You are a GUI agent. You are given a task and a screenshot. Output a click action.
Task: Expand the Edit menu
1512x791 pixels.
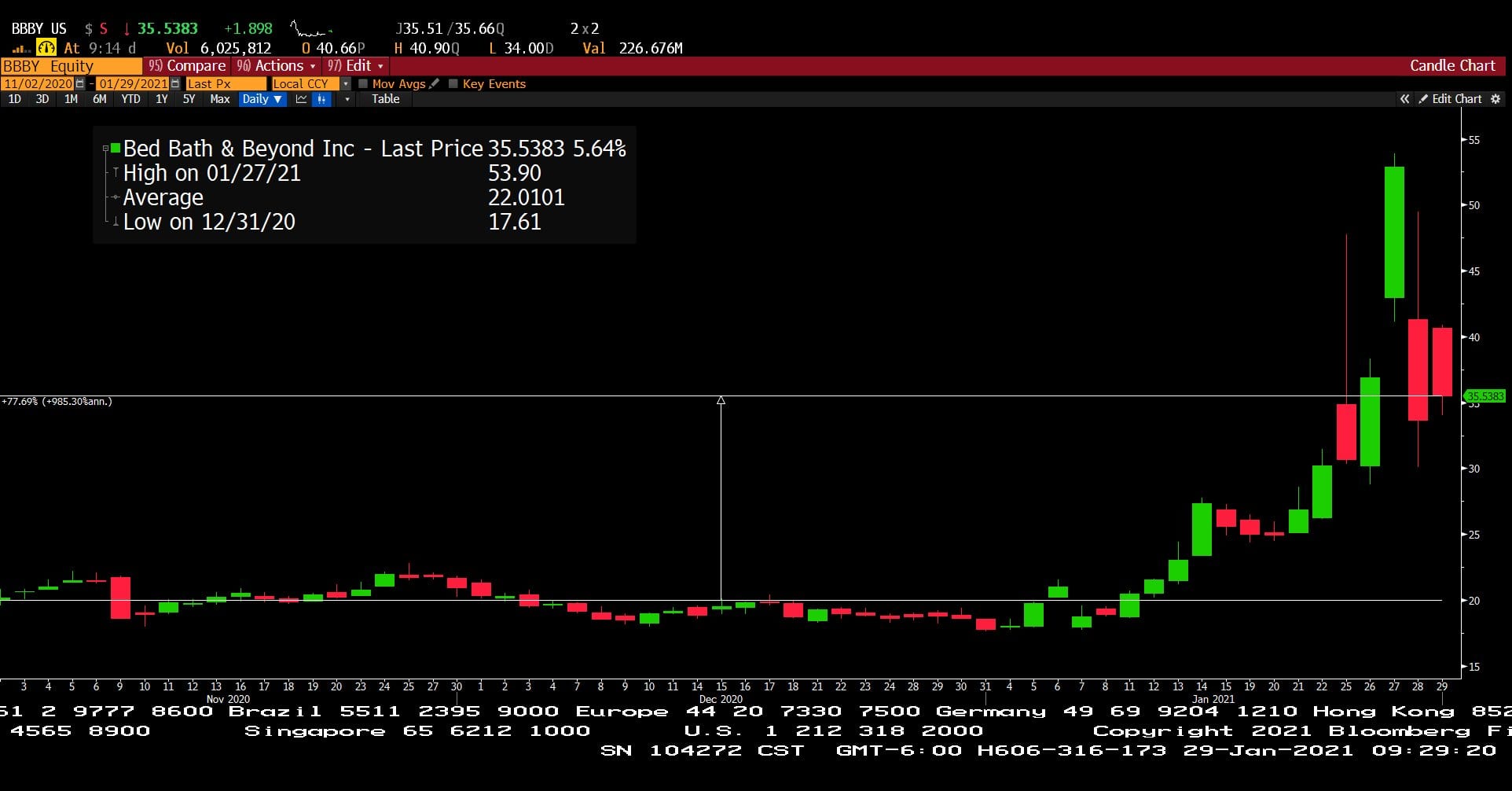click(x=356, y=66)
